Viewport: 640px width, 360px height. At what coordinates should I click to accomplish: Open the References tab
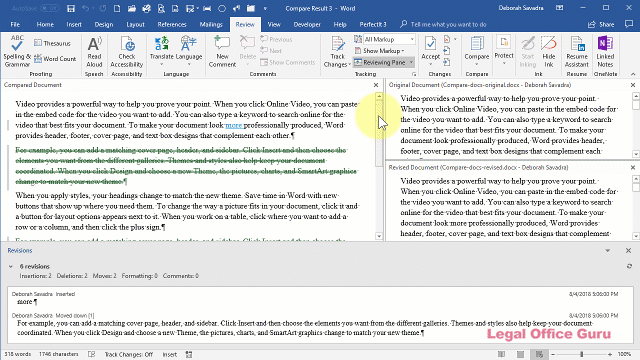tap(172, 24)
